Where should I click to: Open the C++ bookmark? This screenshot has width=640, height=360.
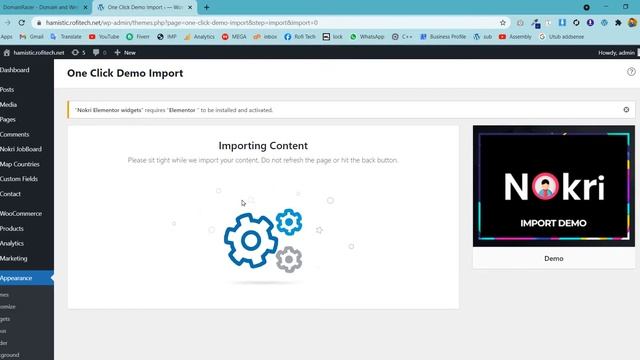click(402, 37)
